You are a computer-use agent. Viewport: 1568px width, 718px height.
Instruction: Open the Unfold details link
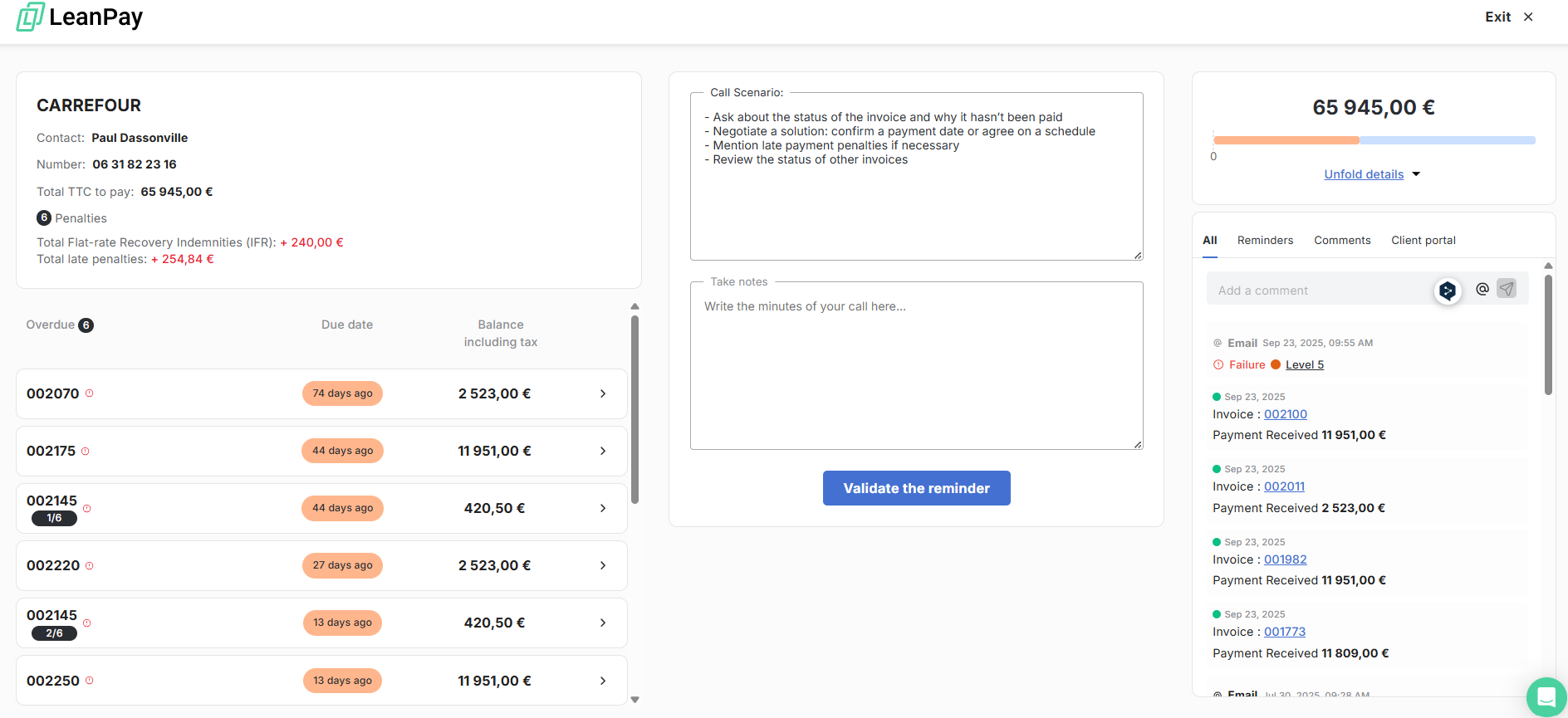[x=1364, y=174]
